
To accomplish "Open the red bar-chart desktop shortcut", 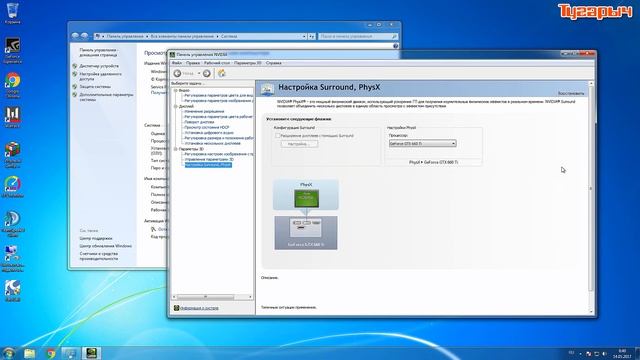I will [13, 117].
